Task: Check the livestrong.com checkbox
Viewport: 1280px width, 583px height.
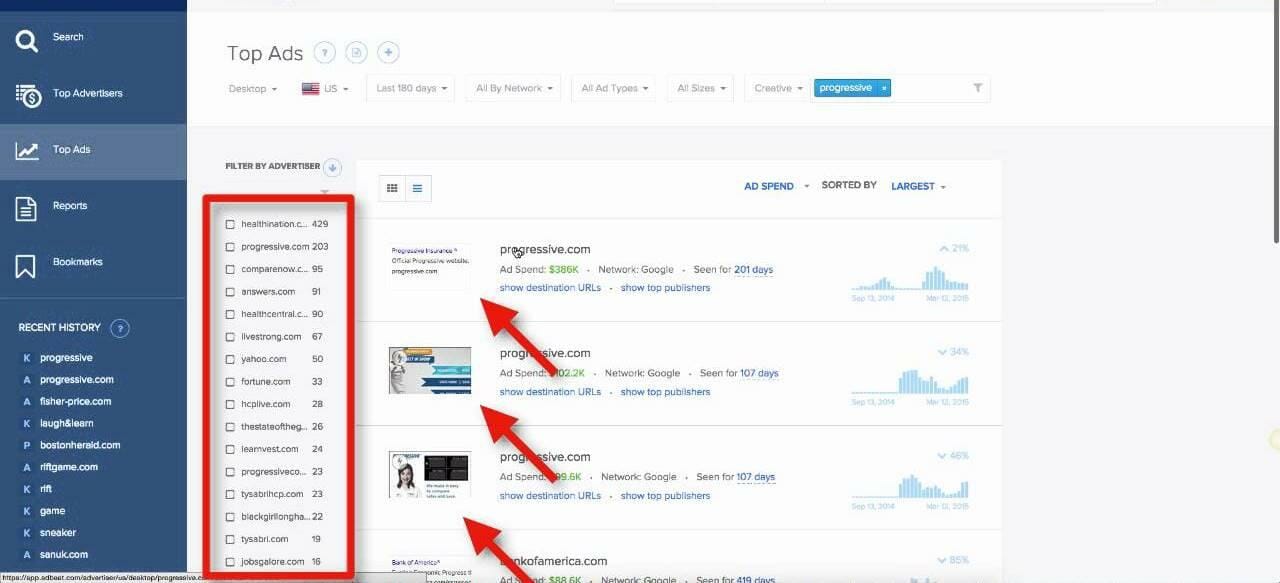Action: 230,337
